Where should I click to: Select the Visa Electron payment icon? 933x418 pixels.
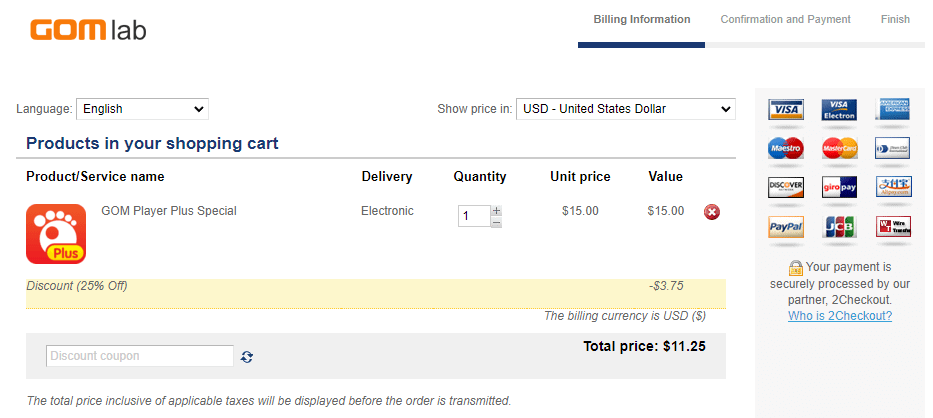(x=840, y=110)
